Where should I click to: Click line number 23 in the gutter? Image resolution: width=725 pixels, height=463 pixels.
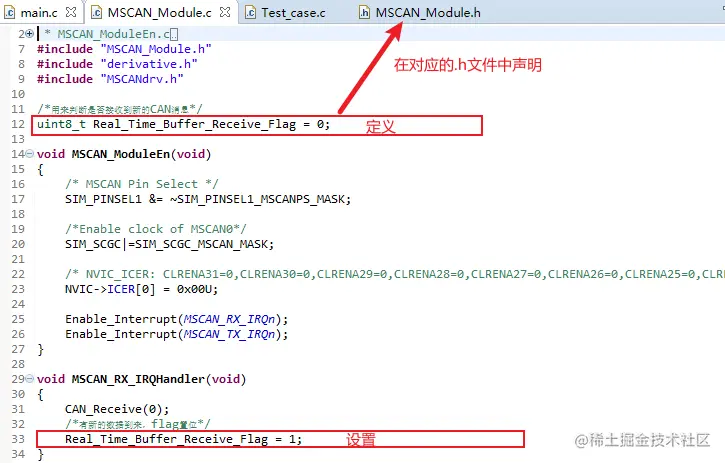click(x=18, y=289)
